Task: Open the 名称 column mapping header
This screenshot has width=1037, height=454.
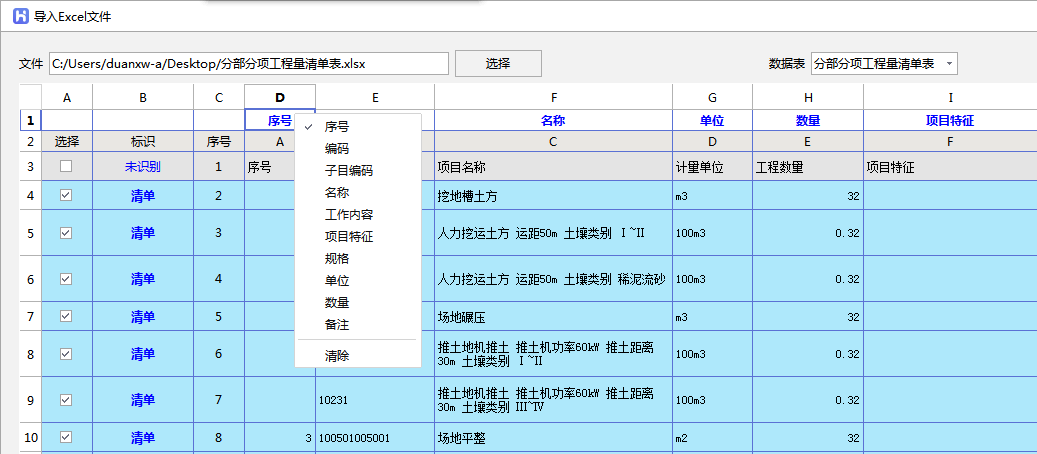Action: pos(553,120)
